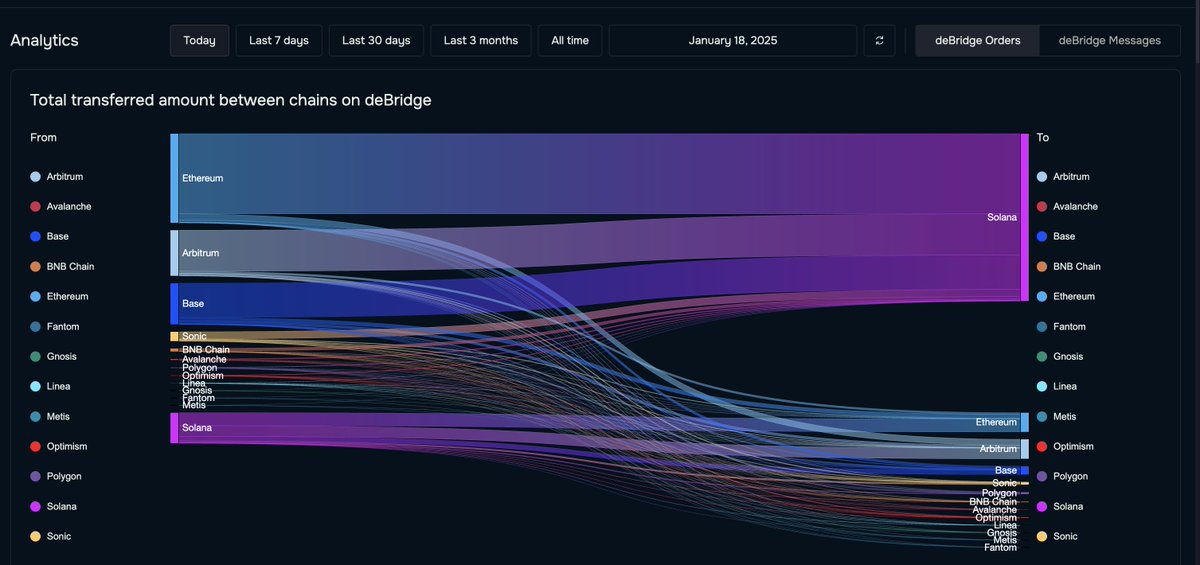Click Fantom in From legend
Screen dimensions: 1200x565
tap(55, 327)
